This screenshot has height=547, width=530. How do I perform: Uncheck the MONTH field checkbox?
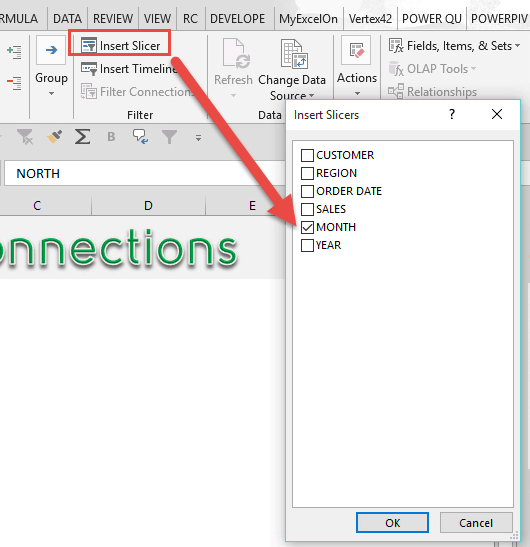tap(307, 227)
